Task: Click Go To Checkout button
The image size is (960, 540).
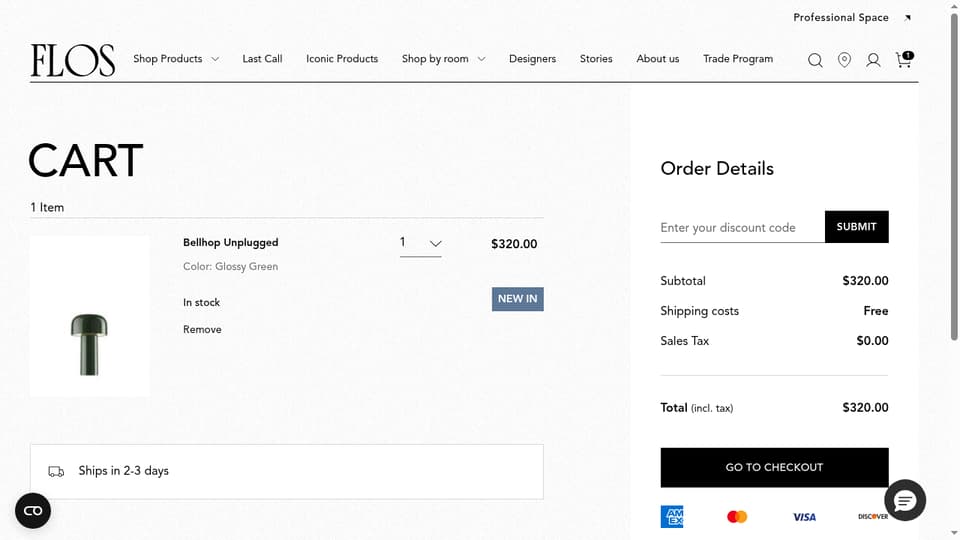Action: 774,467
